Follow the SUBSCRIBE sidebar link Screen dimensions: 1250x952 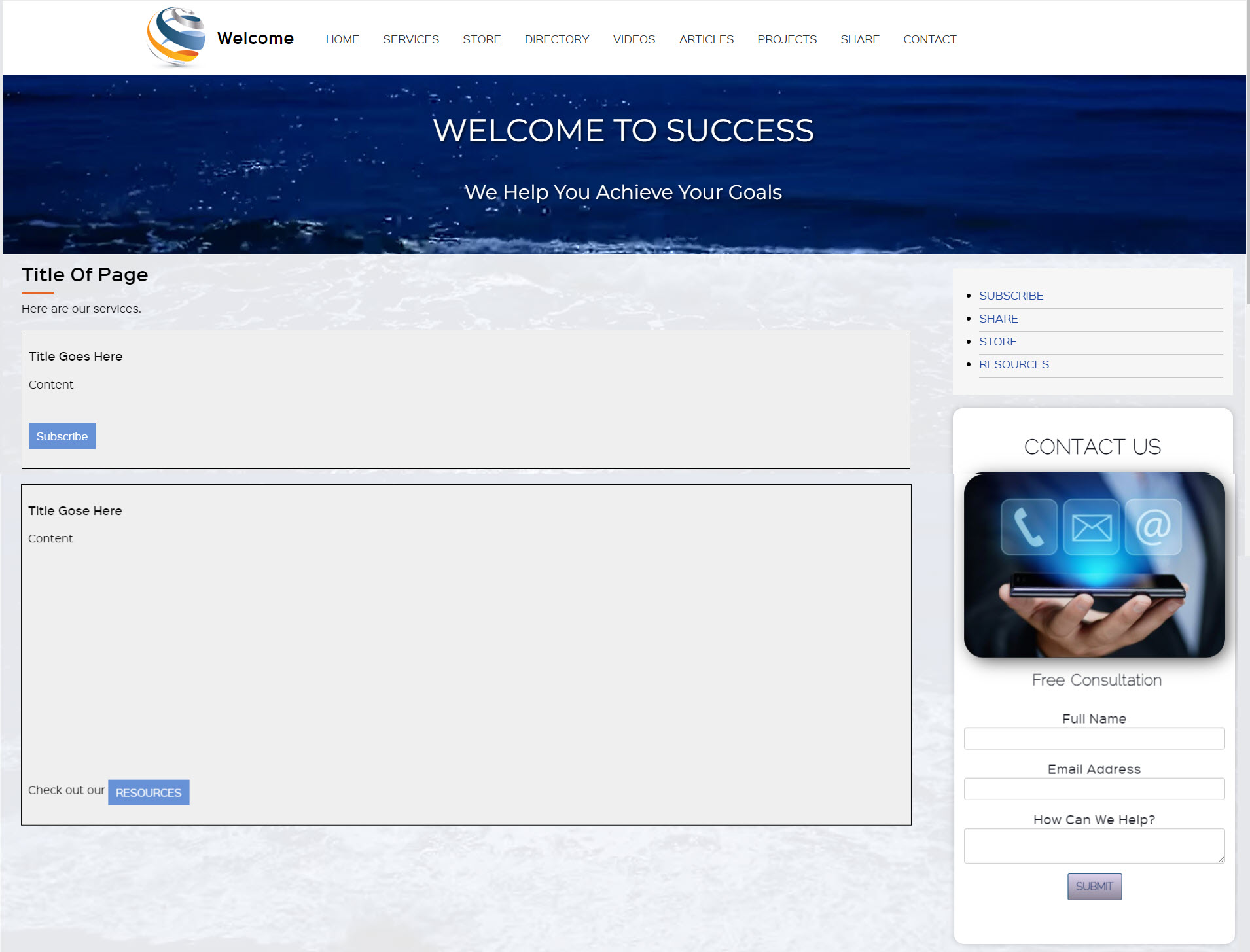[x=1011, y=296]
